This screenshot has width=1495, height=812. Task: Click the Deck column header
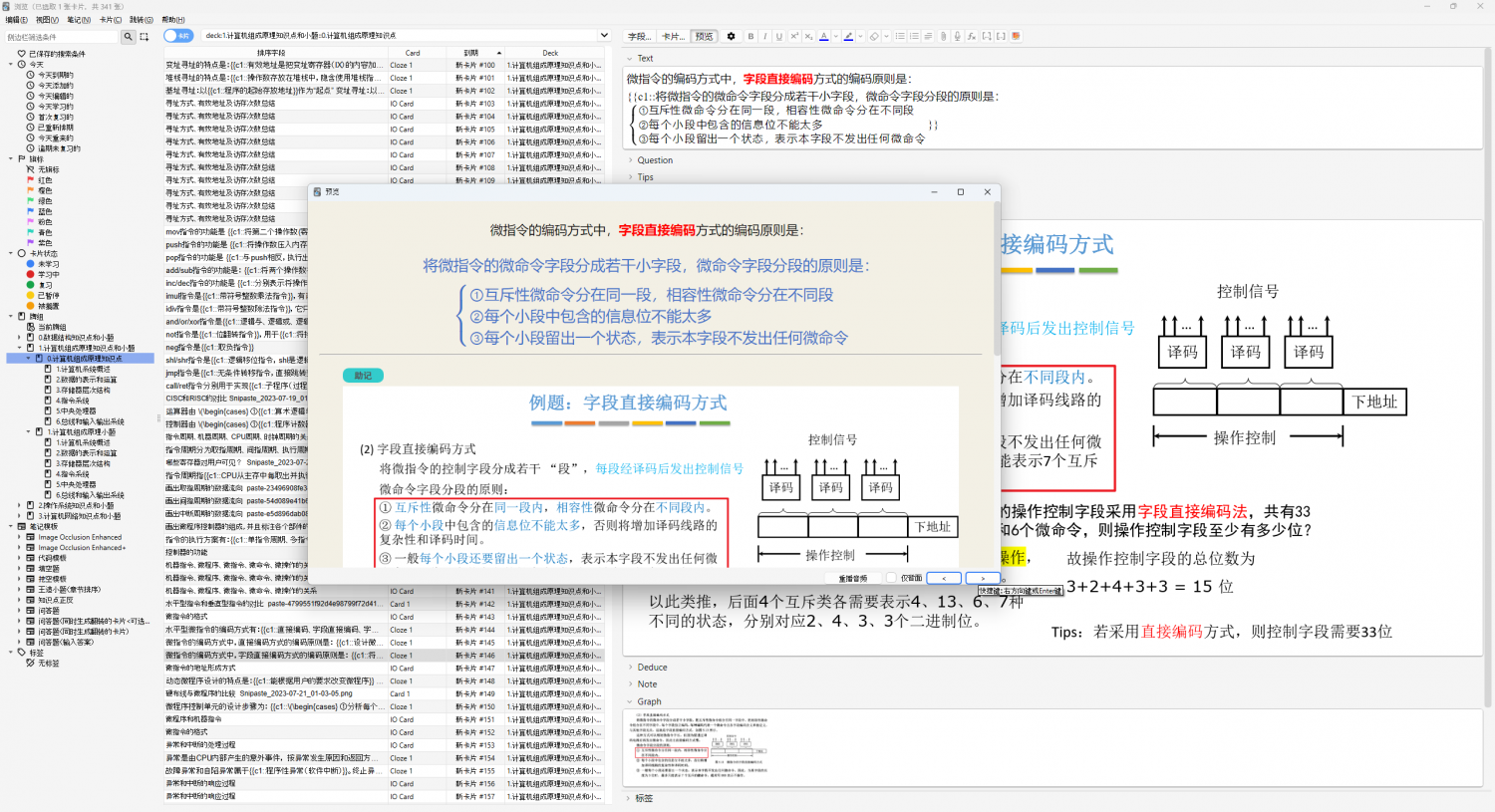point(550,53)
